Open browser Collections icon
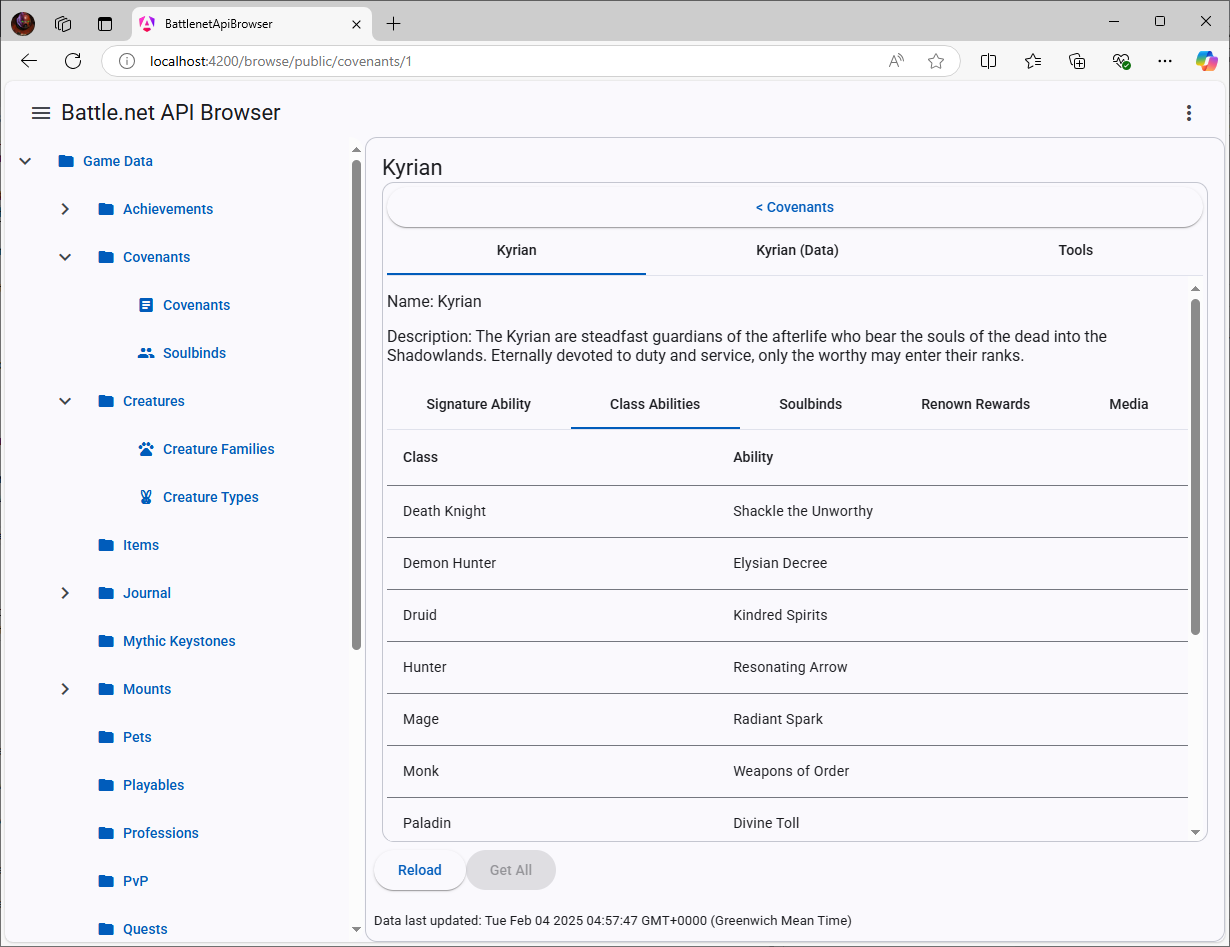The image size is (1230, 947). 1077,61
